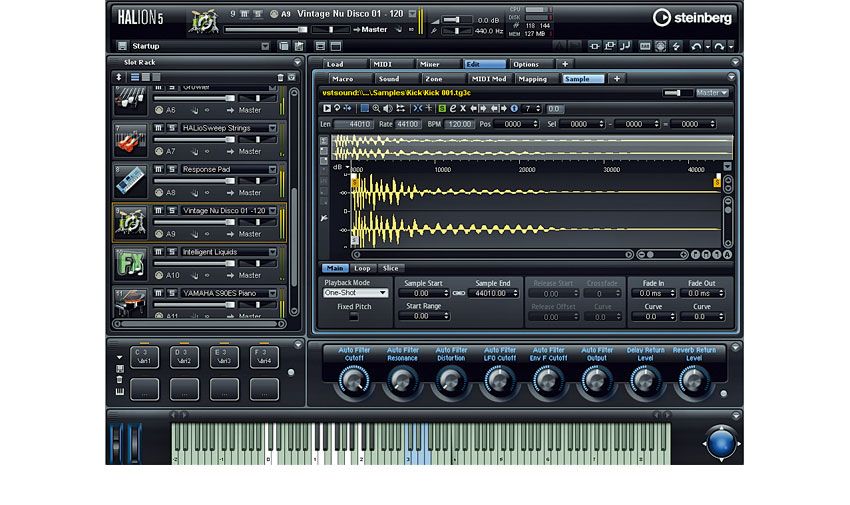Viewport: 850px width, 505px height.
Task: Solo the Response Pad slot
Action: (x=172, y=170)
